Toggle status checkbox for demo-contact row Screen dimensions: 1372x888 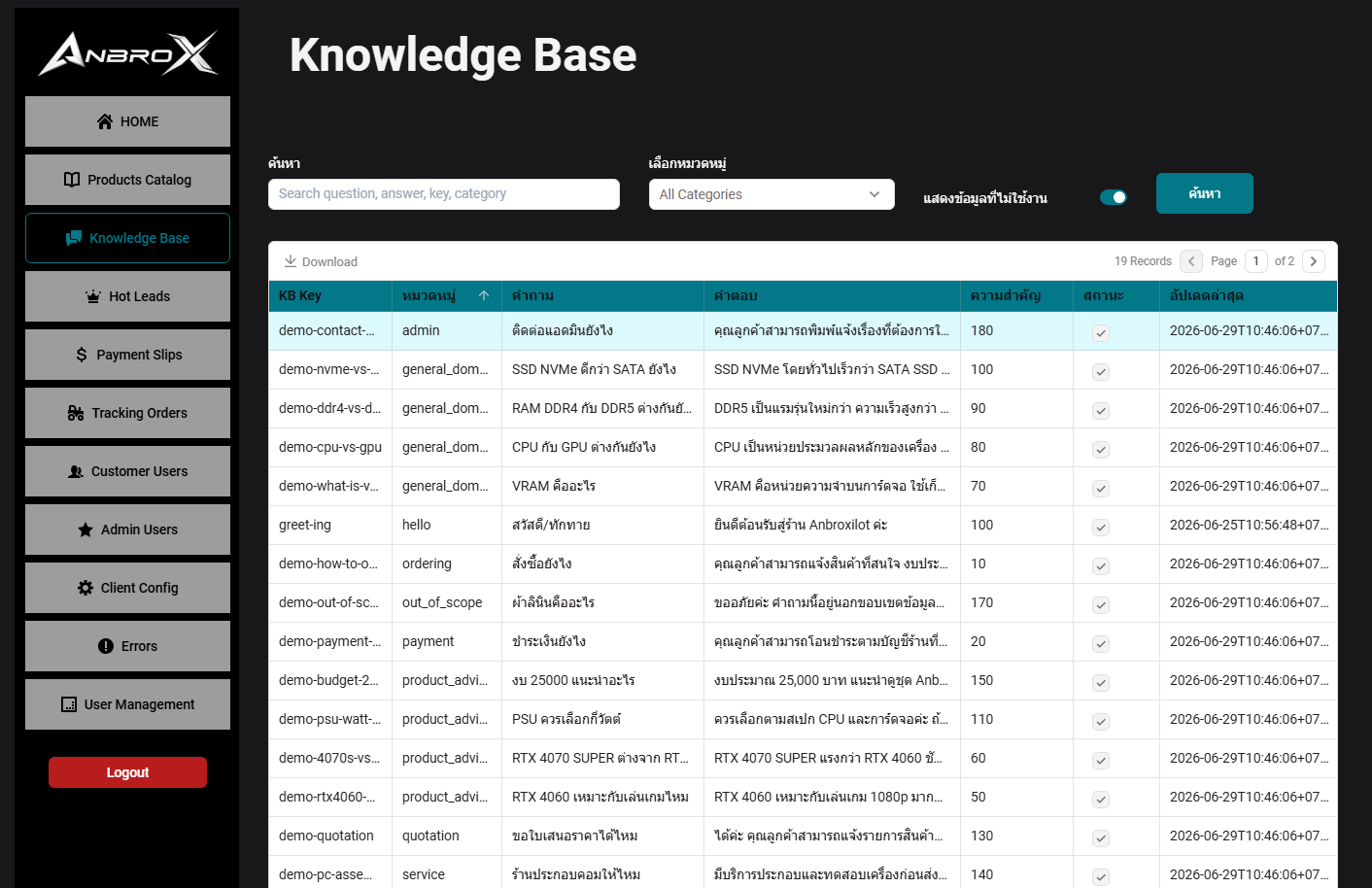(1101, 333)
